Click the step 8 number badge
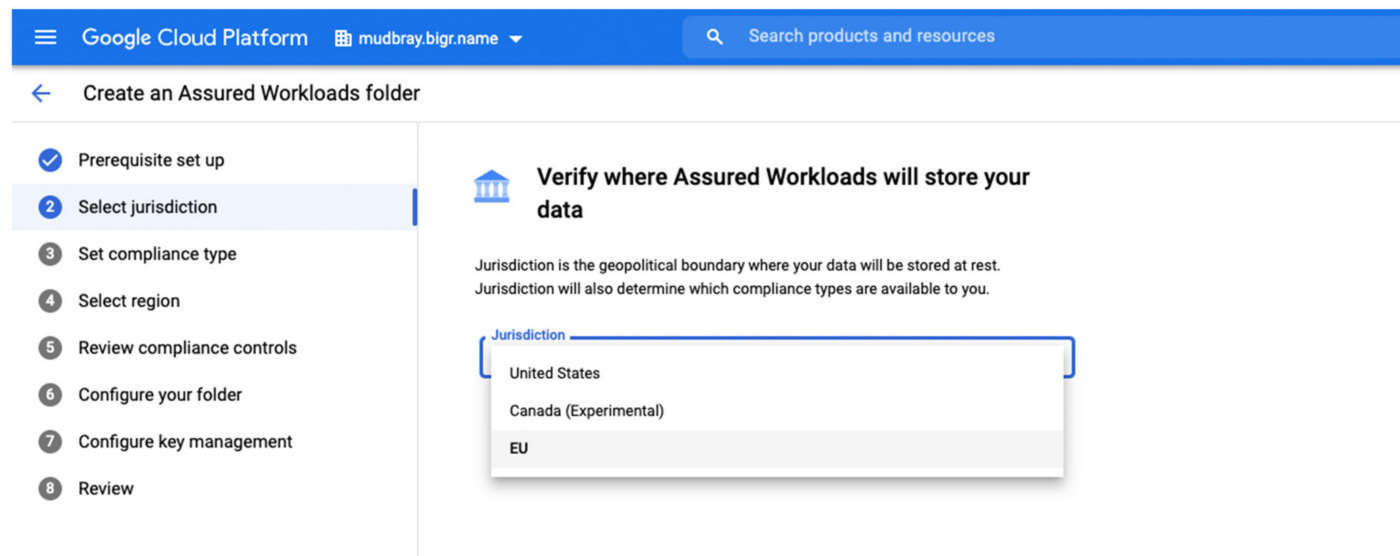This screenshot has width=1400, height=556. click(50, 489)
